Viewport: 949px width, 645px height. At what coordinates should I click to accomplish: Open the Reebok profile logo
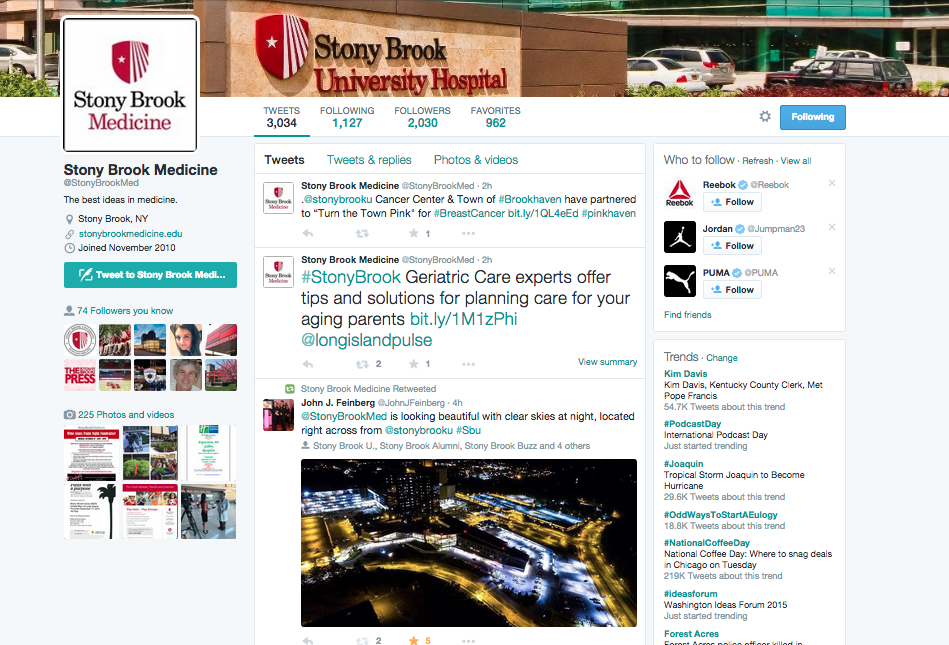(680, 193)
